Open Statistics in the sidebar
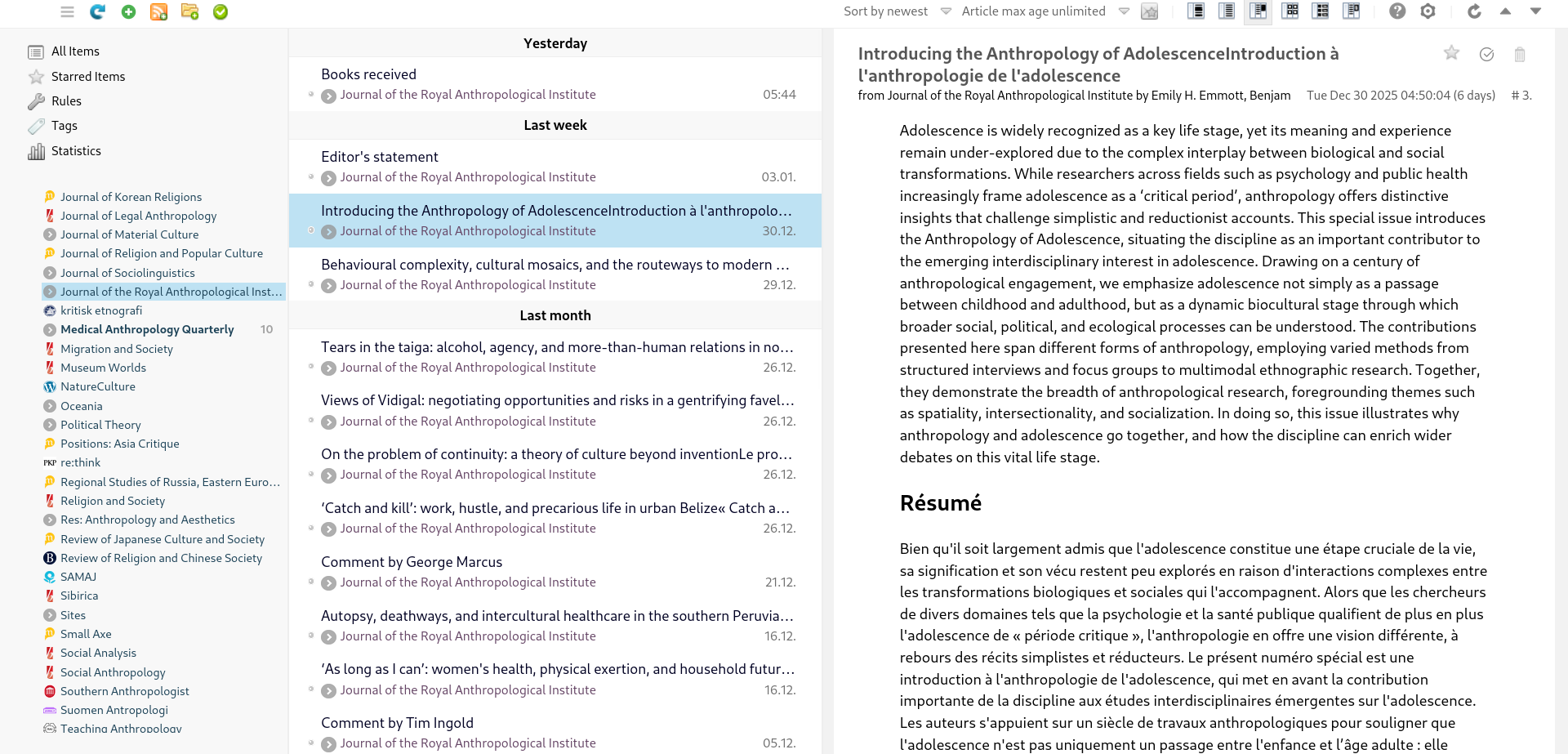 coord(76,151)
